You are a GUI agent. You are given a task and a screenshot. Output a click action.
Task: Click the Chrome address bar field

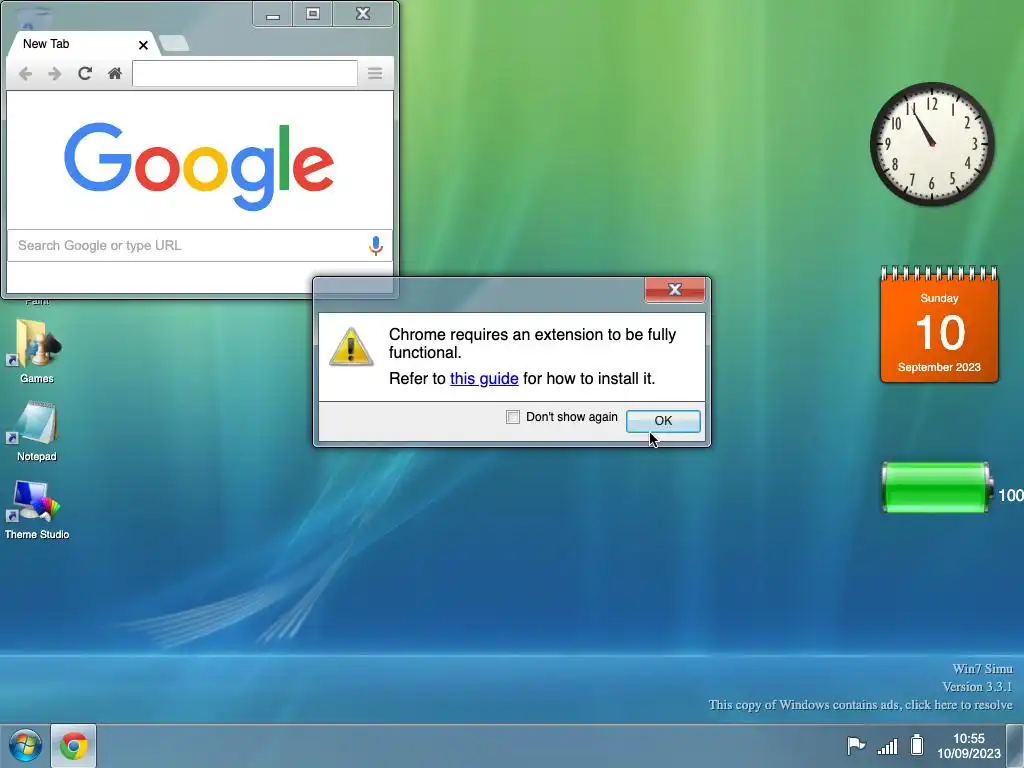coord(245,73)
